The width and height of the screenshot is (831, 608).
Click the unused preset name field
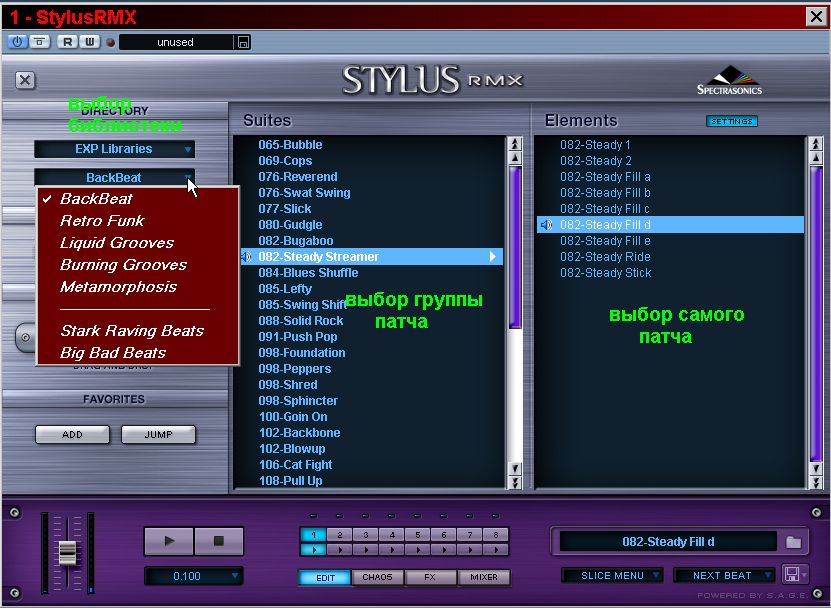175,42
